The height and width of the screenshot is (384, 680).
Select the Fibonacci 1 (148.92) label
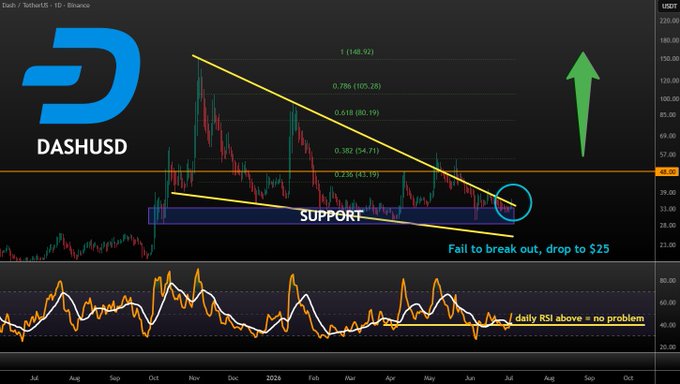point(356,52)
